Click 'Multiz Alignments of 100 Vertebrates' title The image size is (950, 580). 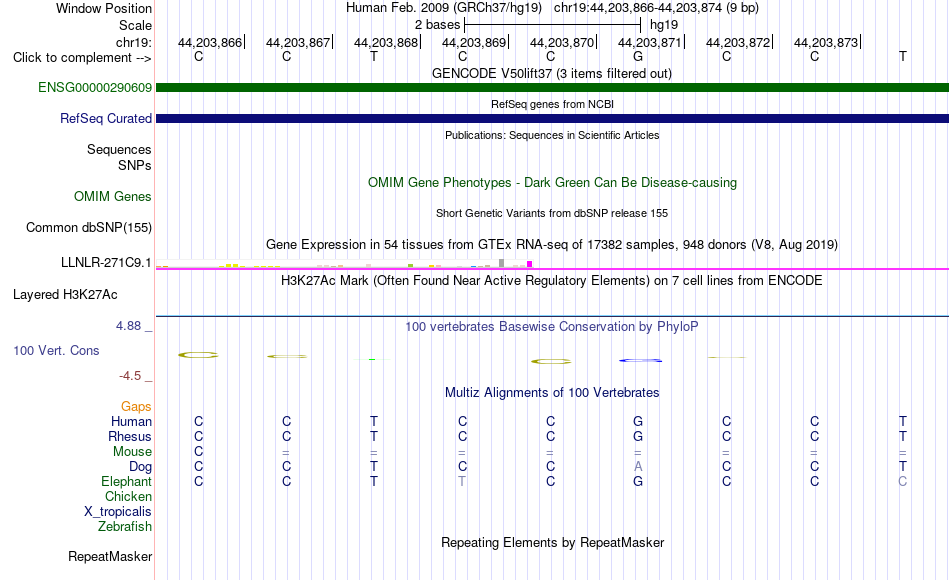[552, 393]
